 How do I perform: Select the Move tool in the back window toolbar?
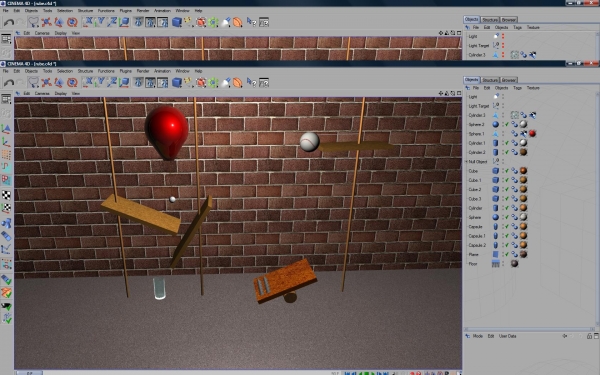[46, 22]
